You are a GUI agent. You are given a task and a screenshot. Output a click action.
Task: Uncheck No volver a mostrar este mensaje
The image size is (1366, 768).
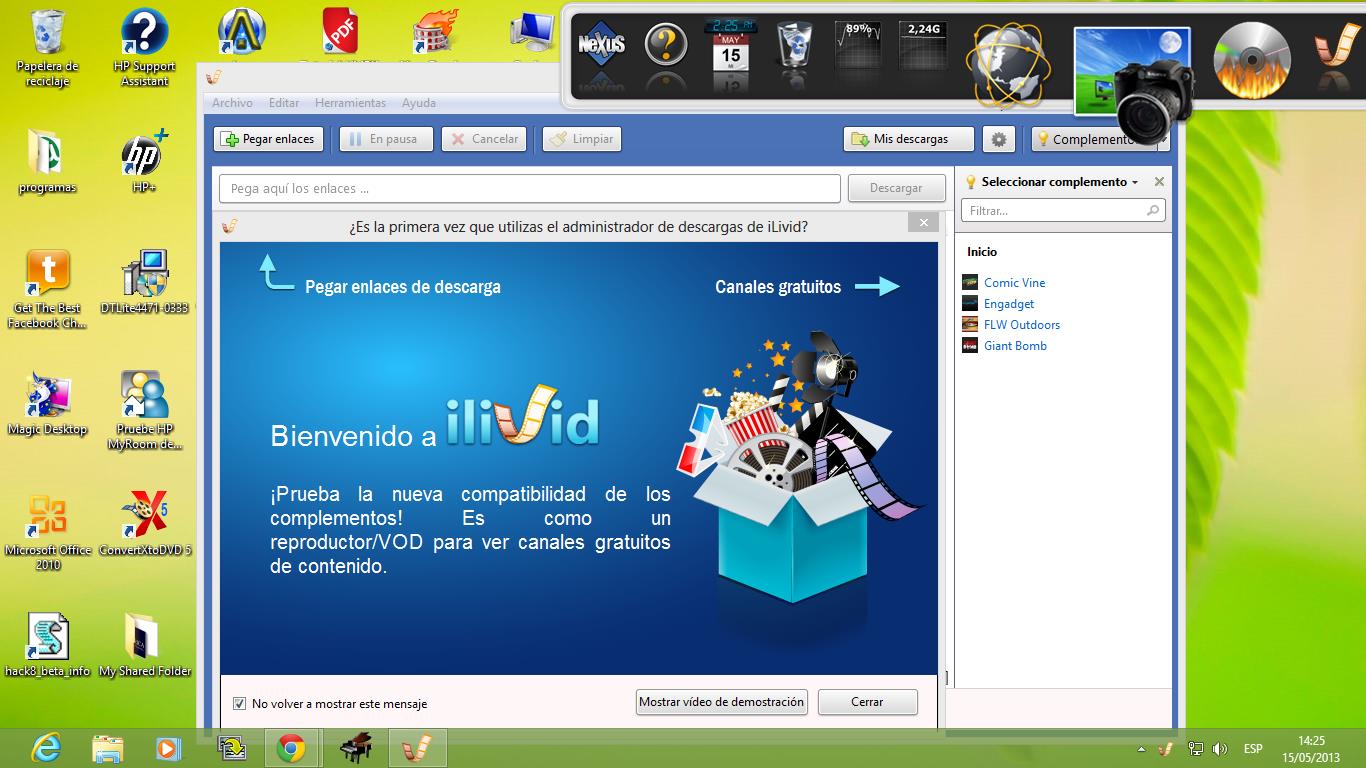point(239,703)
